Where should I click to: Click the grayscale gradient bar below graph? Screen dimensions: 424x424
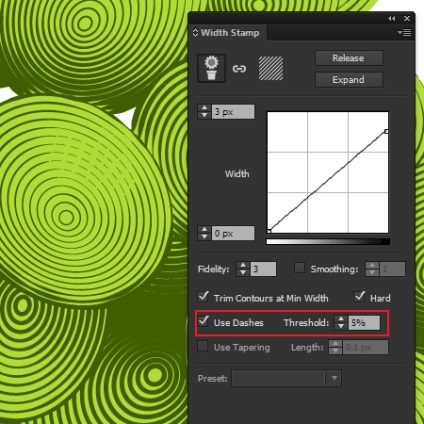[x=328, y=241]
